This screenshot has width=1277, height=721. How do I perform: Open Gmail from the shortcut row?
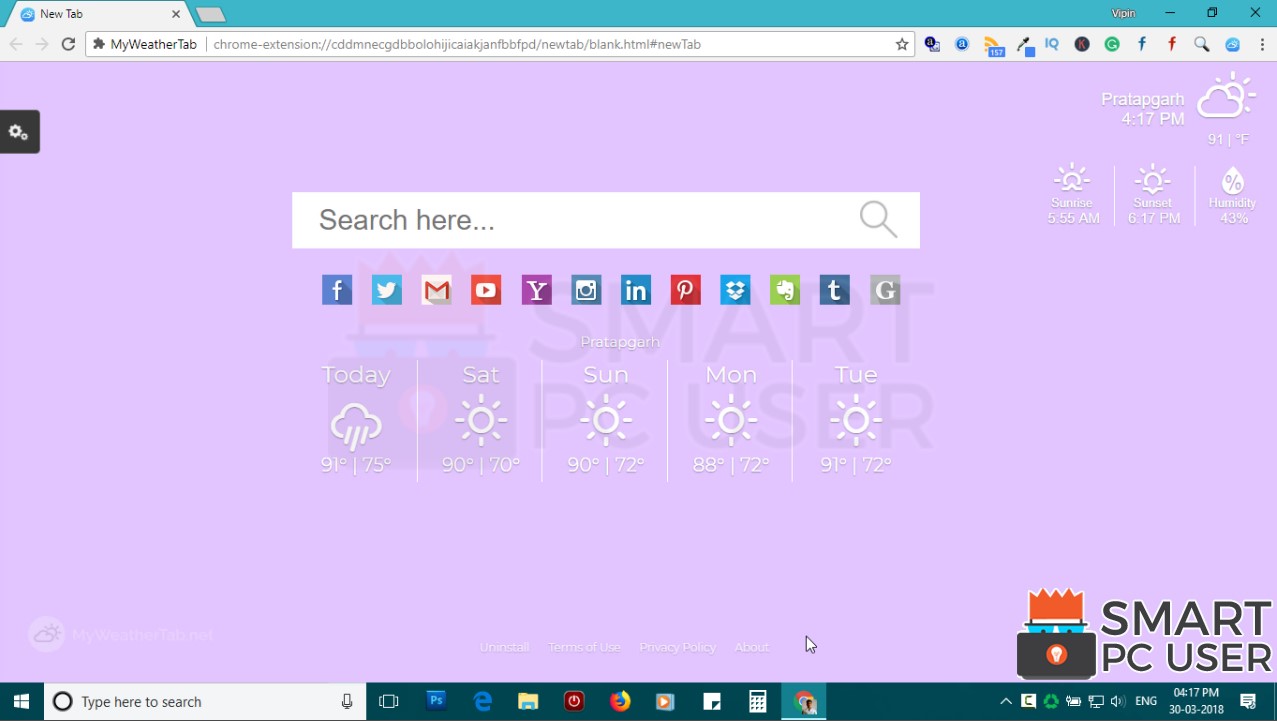pos(436,289)
